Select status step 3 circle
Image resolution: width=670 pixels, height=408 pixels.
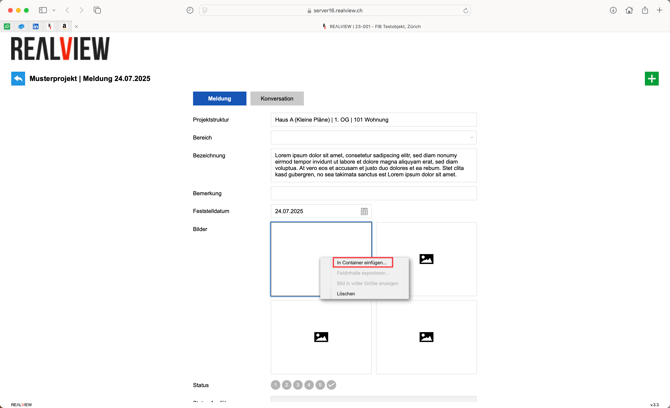pos(298,385)
